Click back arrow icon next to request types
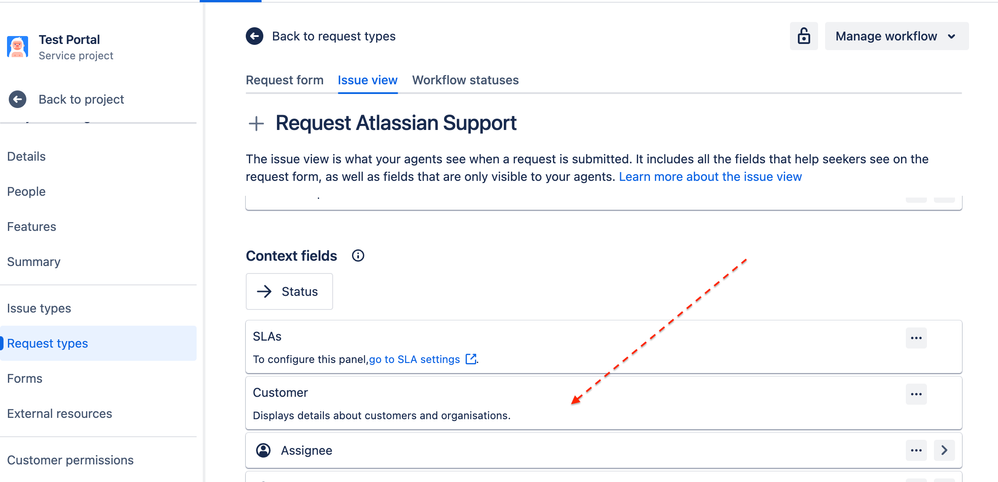998x482 pixels. pyautogui.click(x=255, y=36)
